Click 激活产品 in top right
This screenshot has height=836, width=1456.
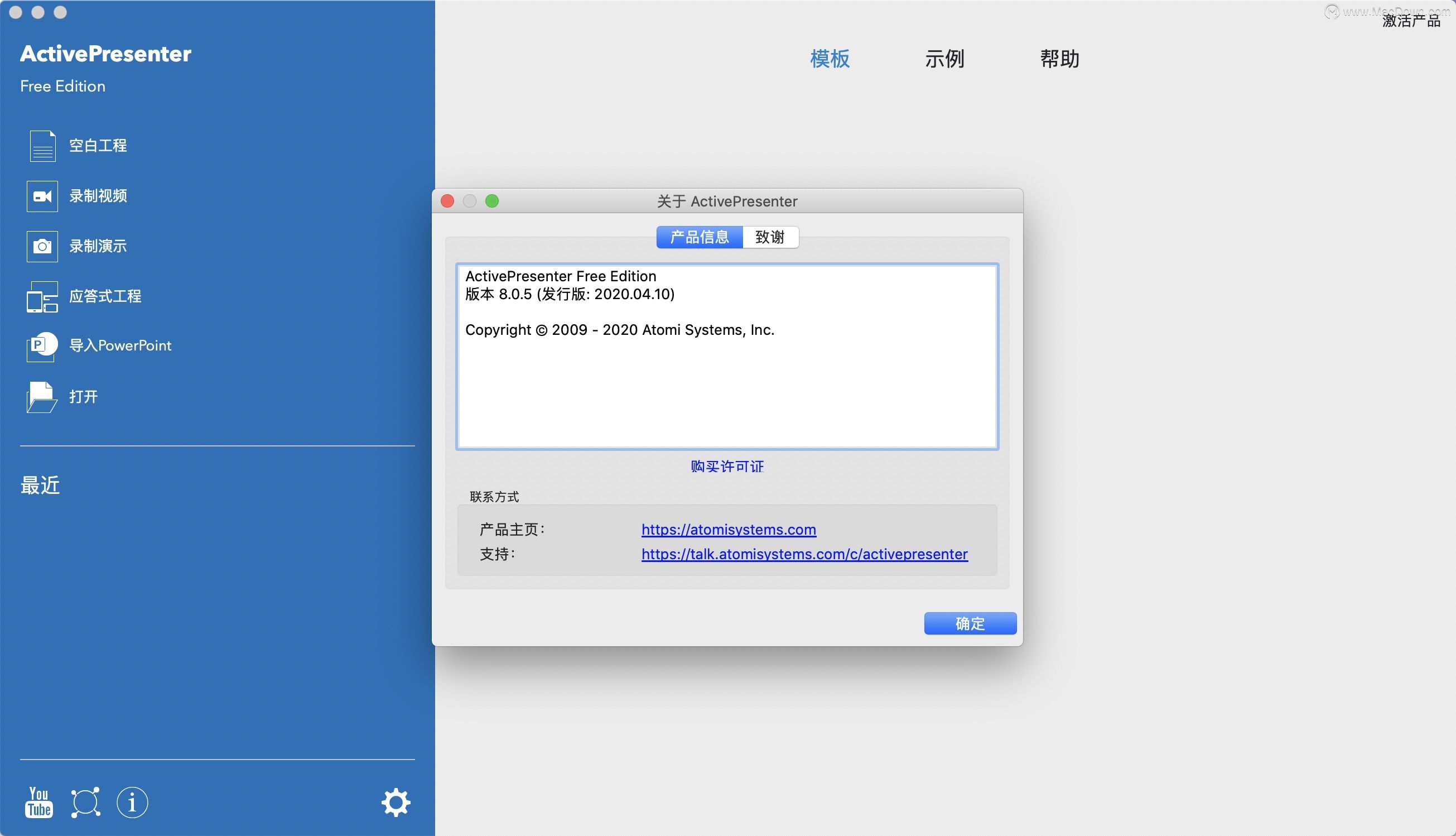pyautogui.click(x=1412, y=21)
